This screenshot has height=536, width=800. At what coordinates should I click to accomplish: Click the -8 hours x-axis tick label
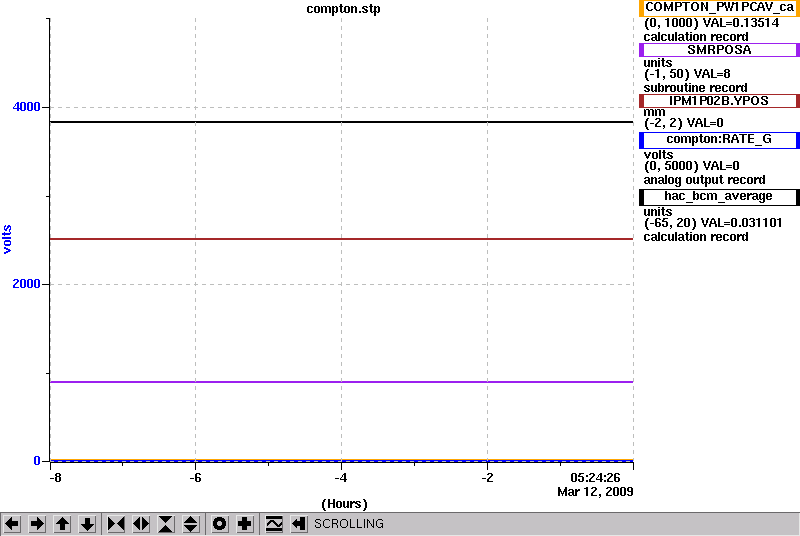[55, 478]
